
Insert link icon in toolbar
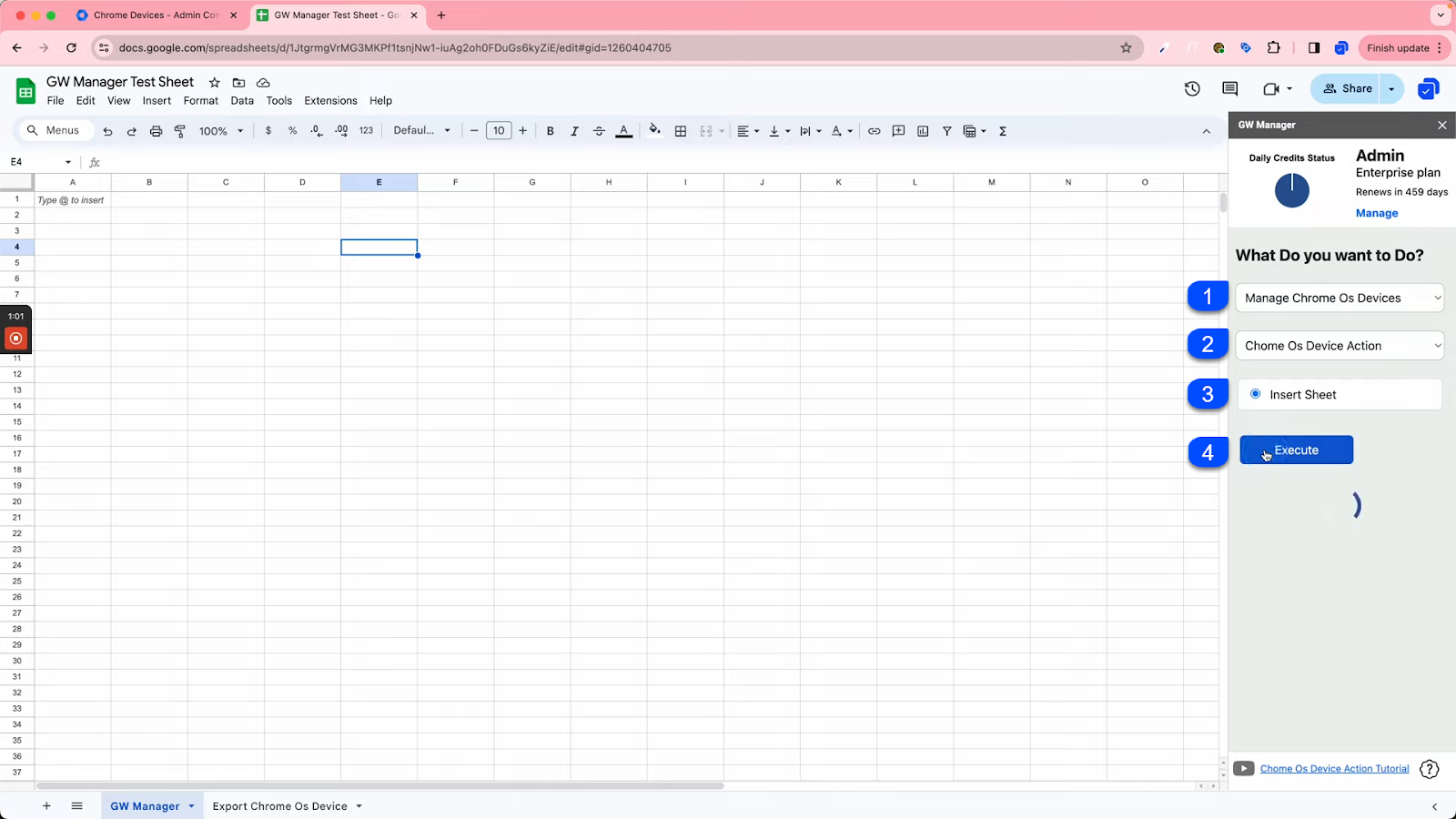click(x=874, y=131)
